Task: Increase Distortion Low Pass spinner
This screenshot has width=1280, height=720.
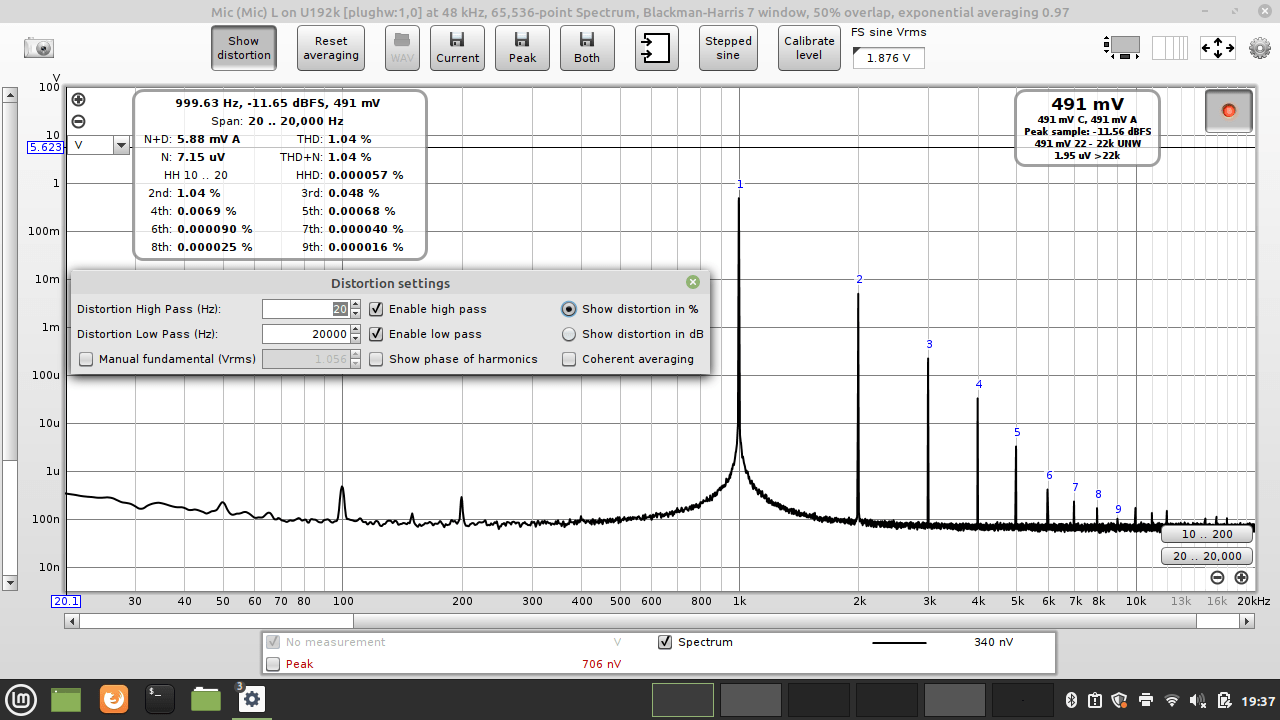Action: click(x=355, y=329)
